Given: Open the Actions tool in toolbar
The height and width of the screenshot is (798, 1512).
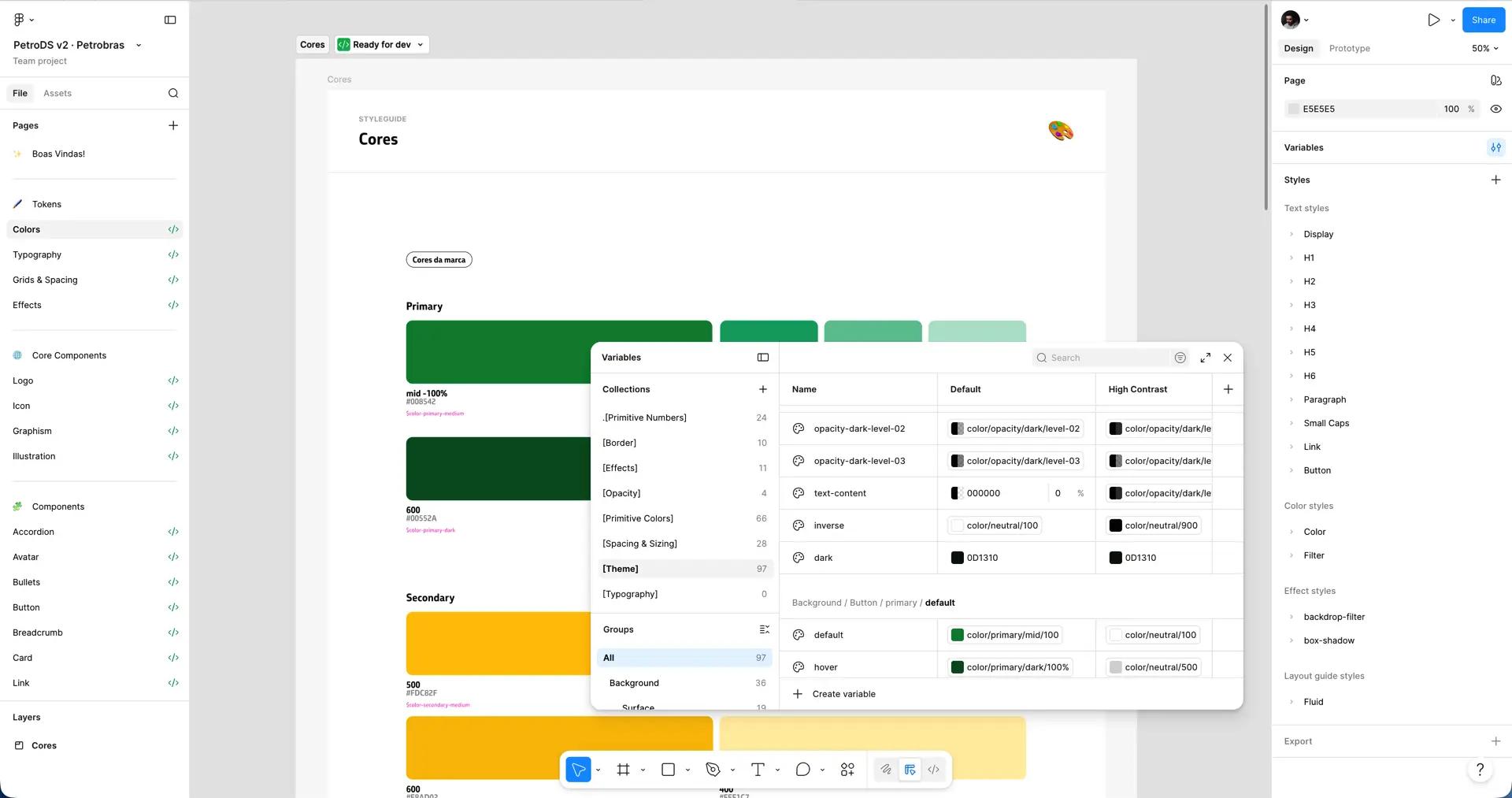Looking at the screenshot, I should point(847,770).
